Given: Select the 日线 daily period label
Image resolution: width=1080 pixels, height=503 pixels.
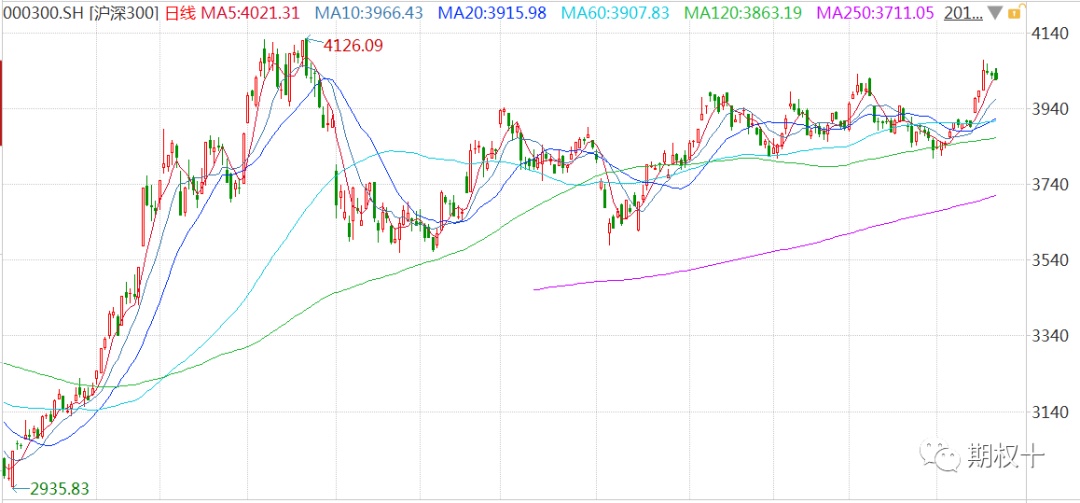Looking at the screenshot, I should [x=181, y=13].
